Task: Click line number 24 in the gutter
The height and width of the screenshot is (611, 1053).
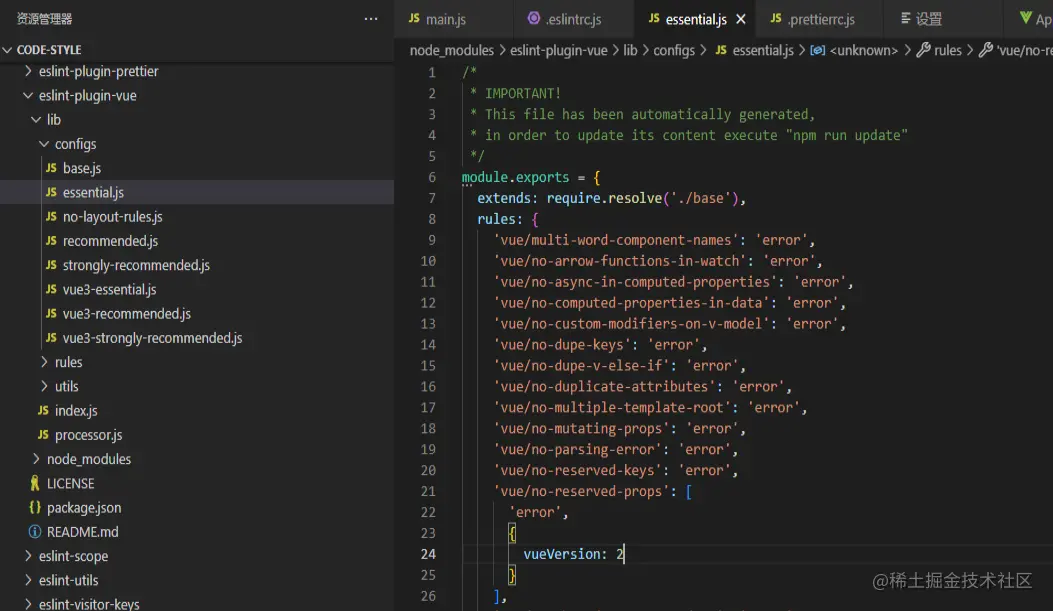Action: point(428,554)
